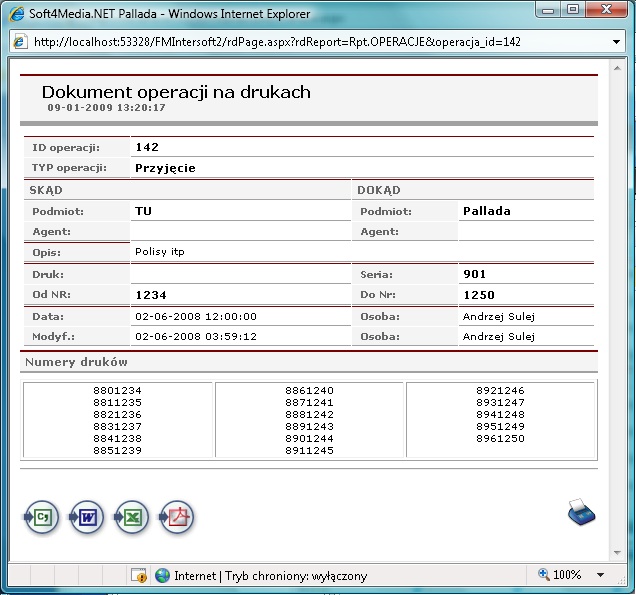This screenshot has height=595, width=636.
Task: Click the operation type 'Przyjęcie'
Action: coord(165,168)
